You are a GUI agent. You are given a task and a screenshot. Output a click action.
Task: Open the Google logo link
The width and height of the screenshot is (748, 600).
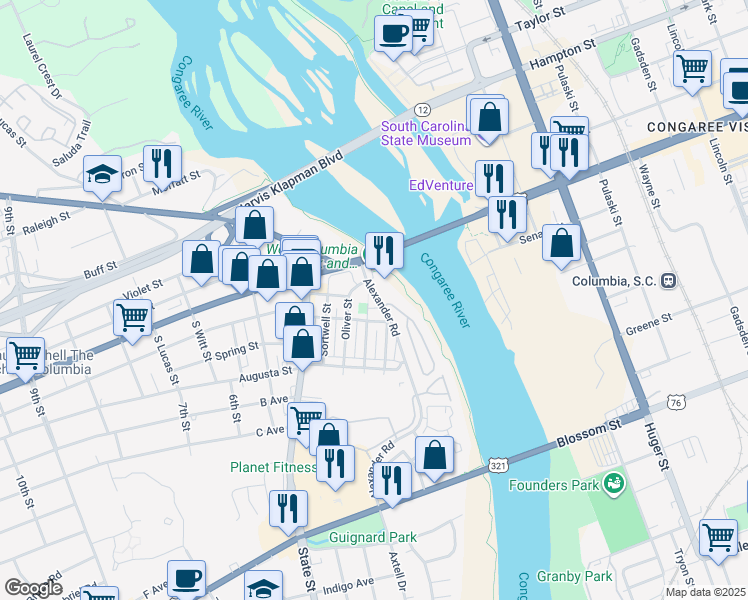coord(33,589)
